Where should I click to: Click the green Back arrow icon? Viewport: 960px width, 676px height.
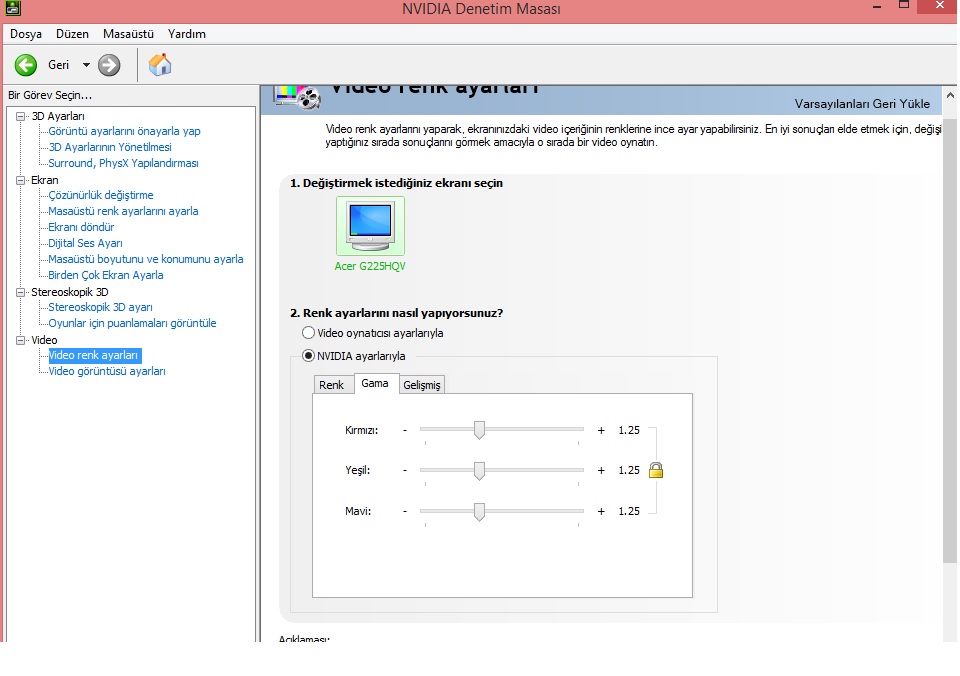pos(26,65)
